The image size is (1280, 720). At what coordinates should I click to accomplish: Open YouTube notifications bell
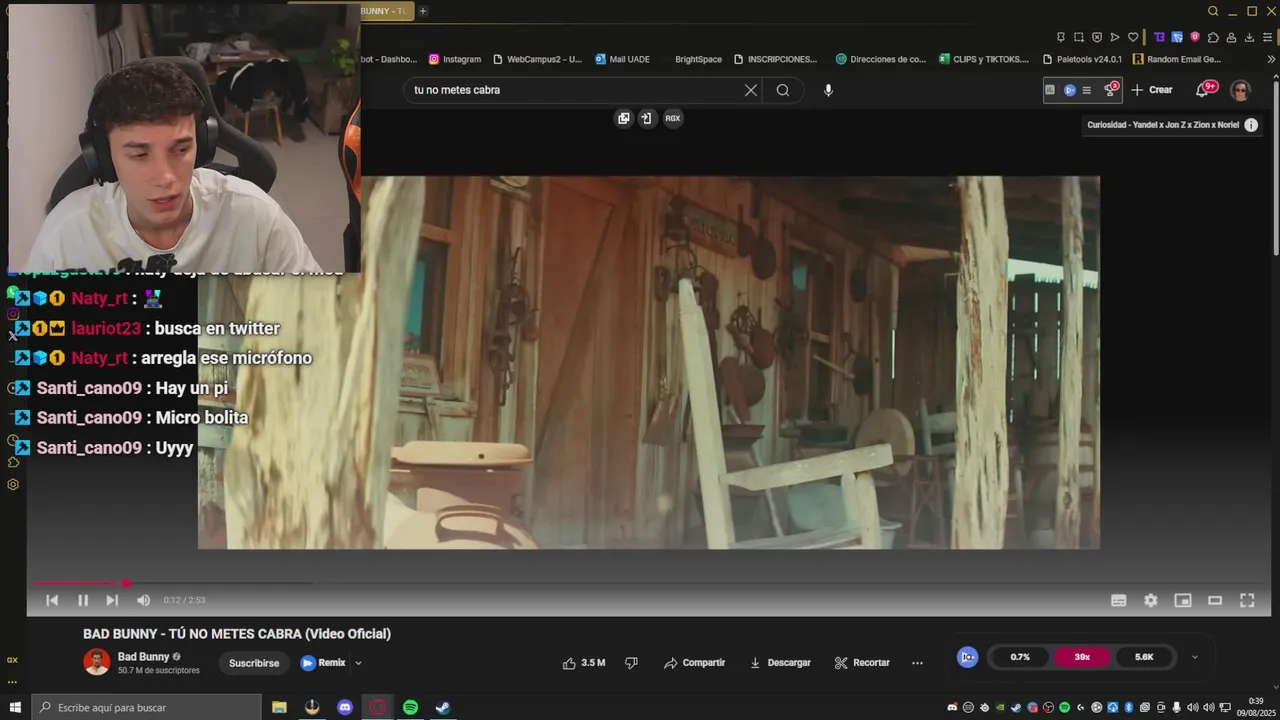[x=1203, y=90]
